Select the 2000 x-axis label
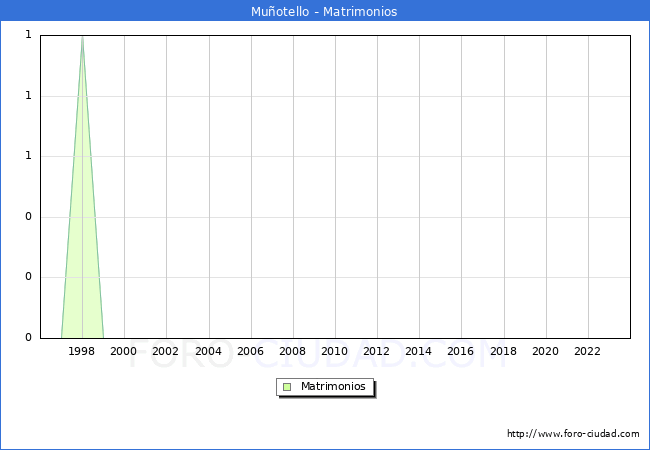Viewport: 650px width, 450px height. pyautogui.click(x=124, y=352)
